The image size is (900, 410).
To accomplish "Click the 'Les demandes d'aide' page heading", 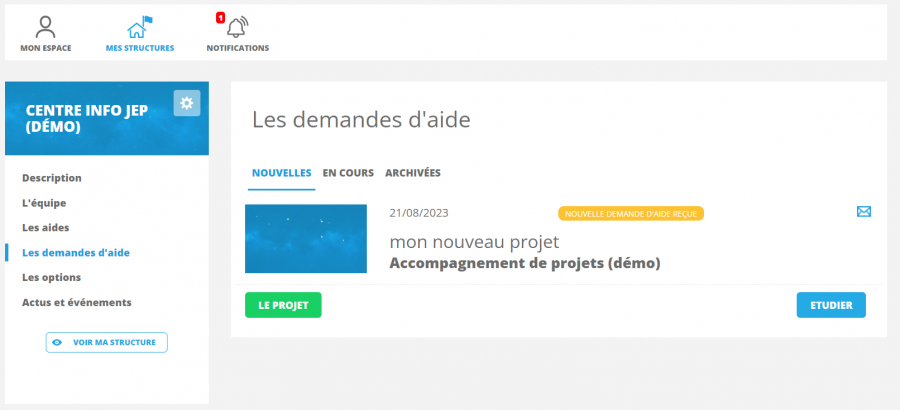I will click(361, 120).
